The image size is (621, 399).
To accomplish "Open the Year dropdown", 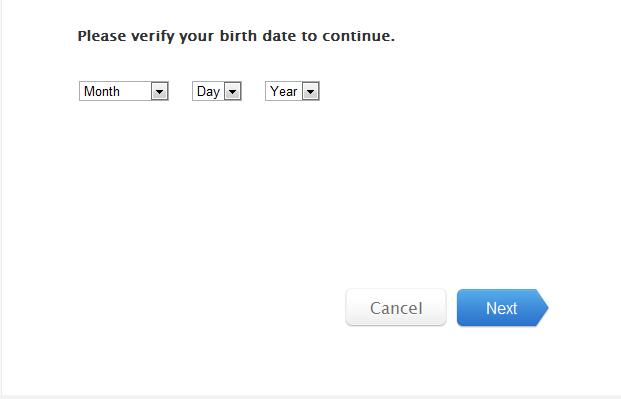I will pyautogui.click(x=292, y=91).
